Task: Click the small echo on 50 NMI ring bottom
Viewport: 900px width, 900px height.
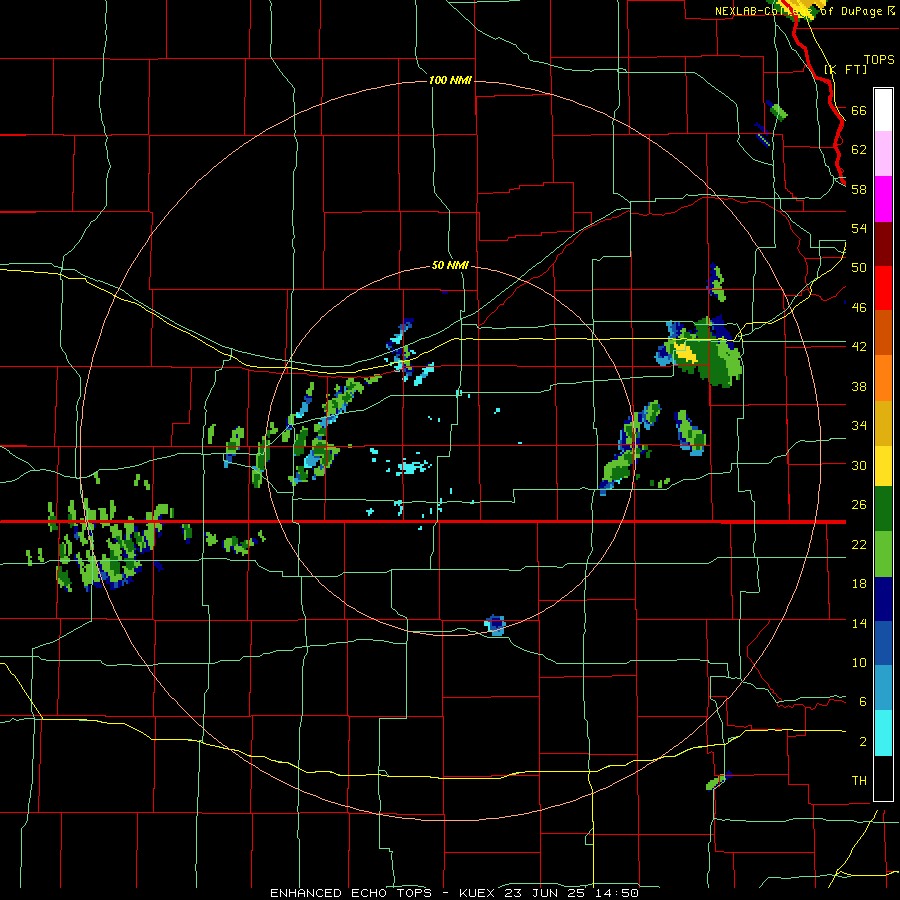Action: (495, 625)
